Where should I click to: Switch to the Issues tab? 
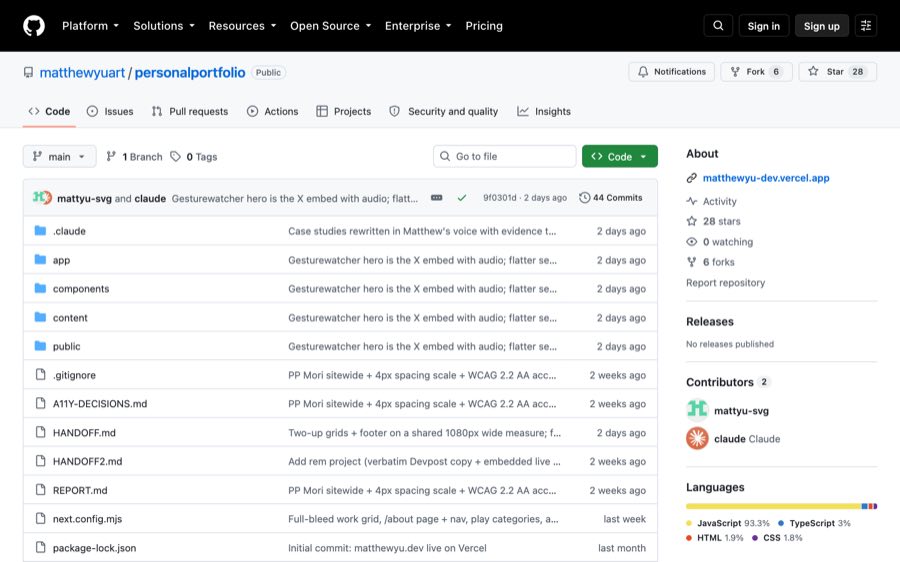point(110,111)
